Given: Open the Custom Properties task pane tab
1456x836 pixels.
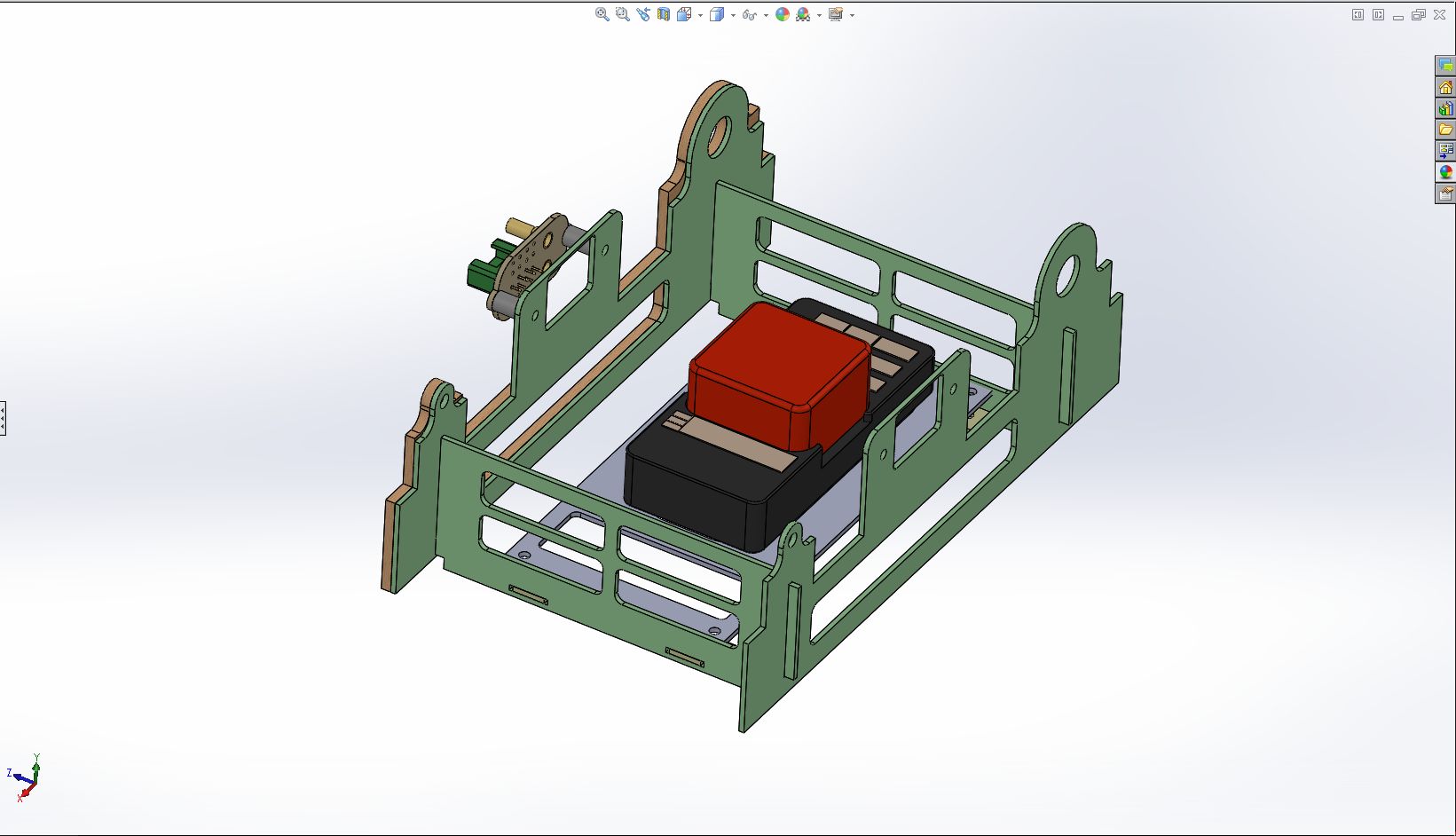Looking at the screenshot, I should click(1445, 193).
